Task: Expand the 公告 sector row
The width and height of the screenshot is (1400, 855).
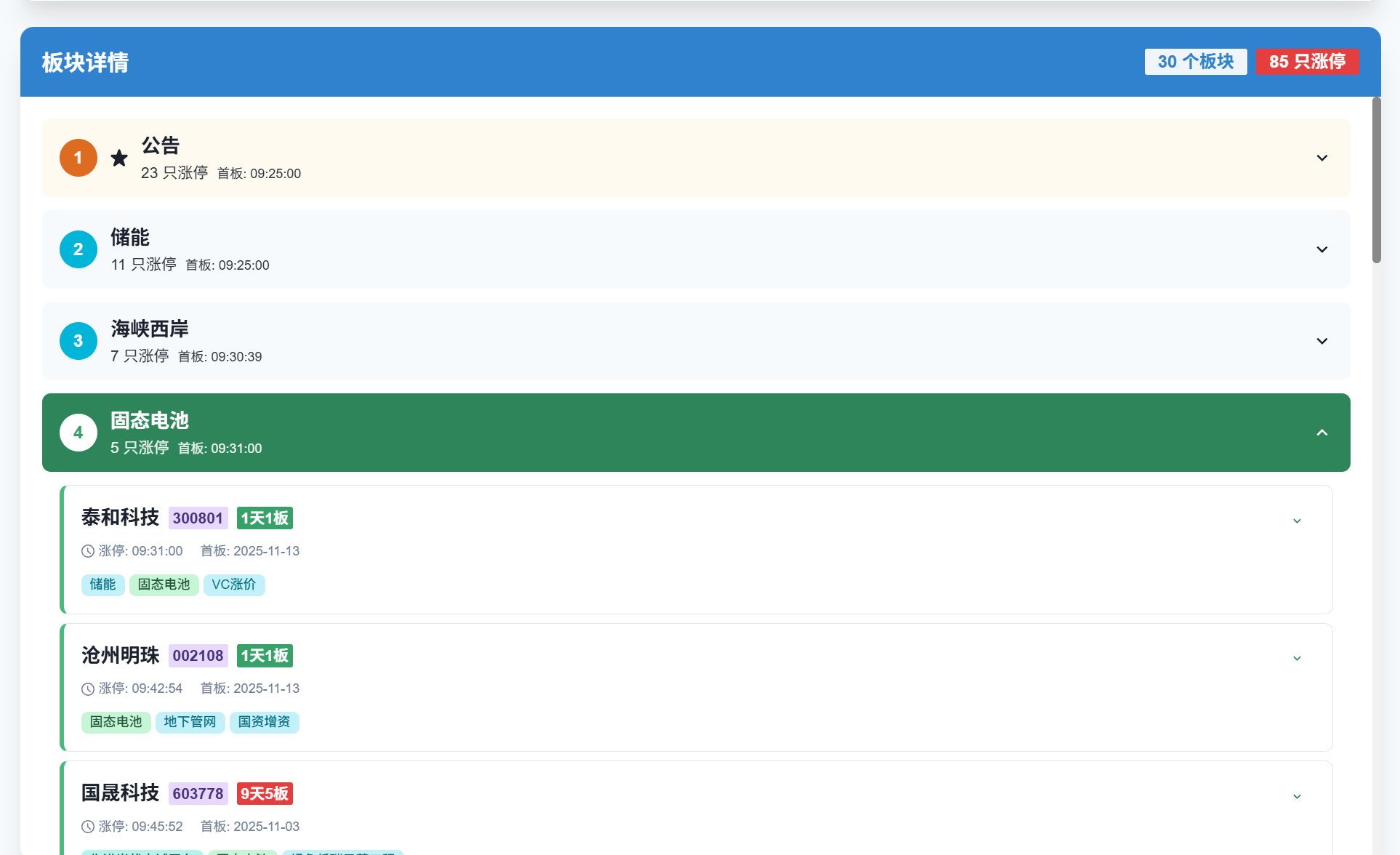Action: (x=1321, y=158)
